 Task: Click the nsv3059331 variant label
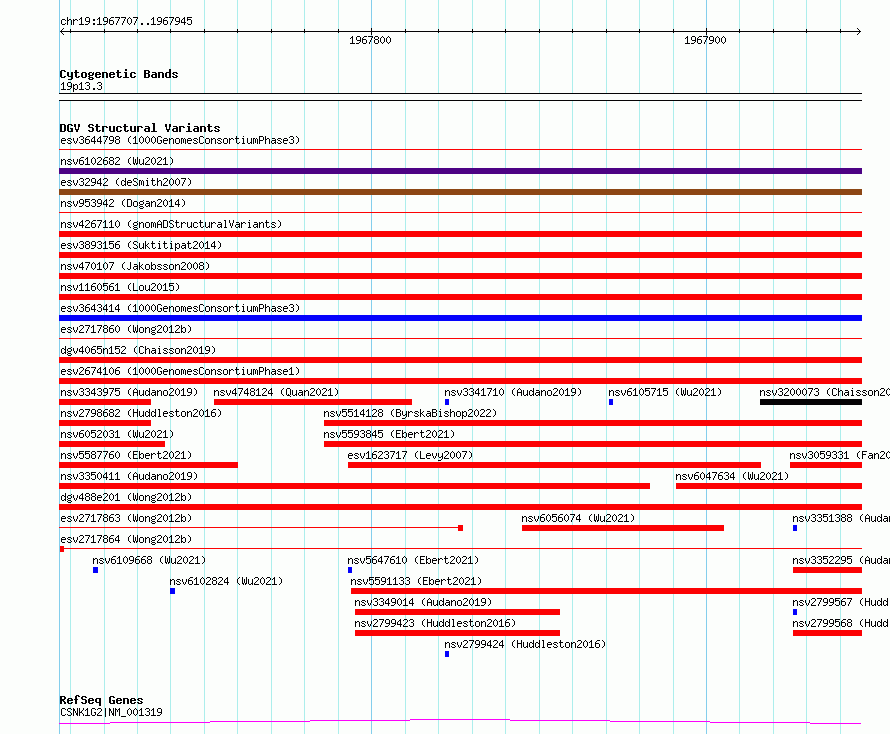[x=839, y=455]
